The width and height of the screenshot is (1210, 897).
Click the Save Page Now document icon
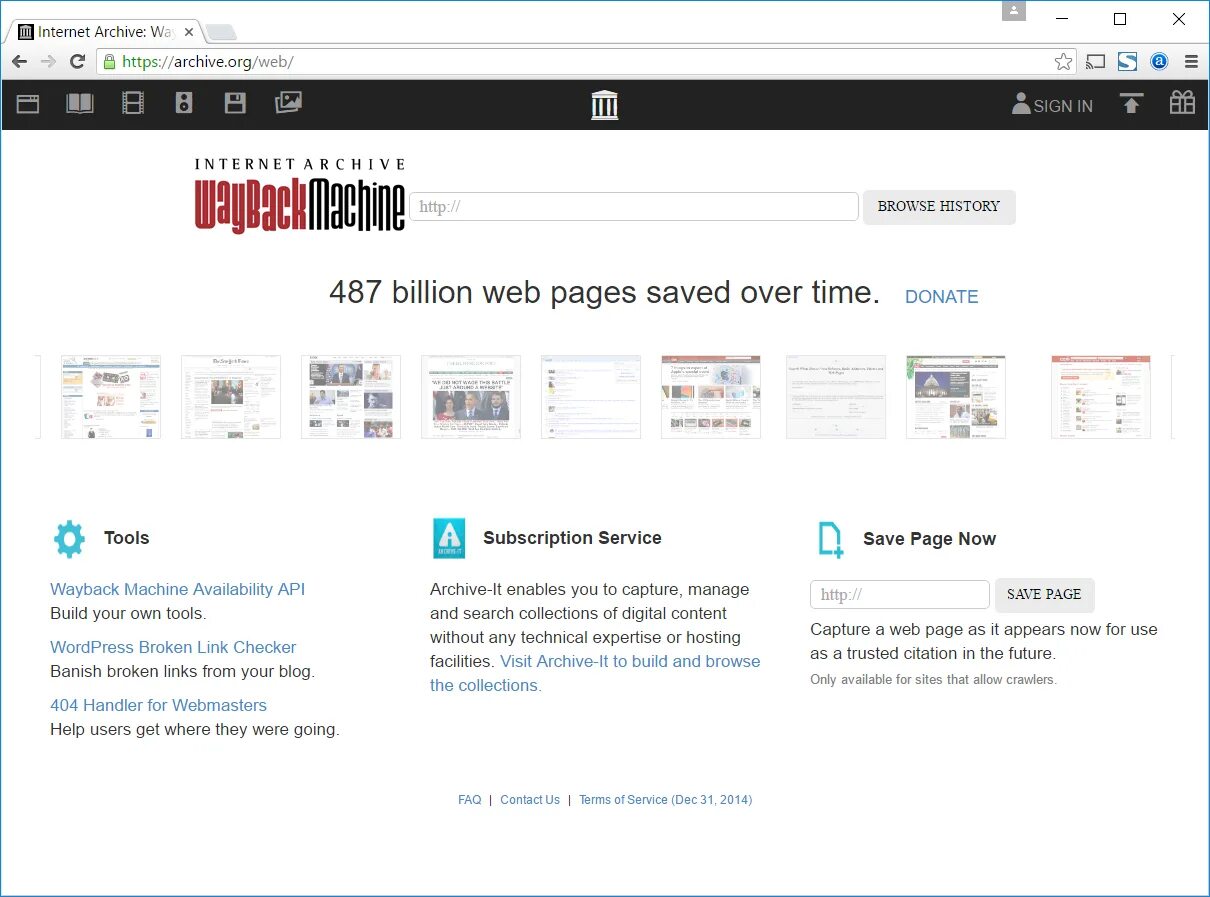pos(830,539)
